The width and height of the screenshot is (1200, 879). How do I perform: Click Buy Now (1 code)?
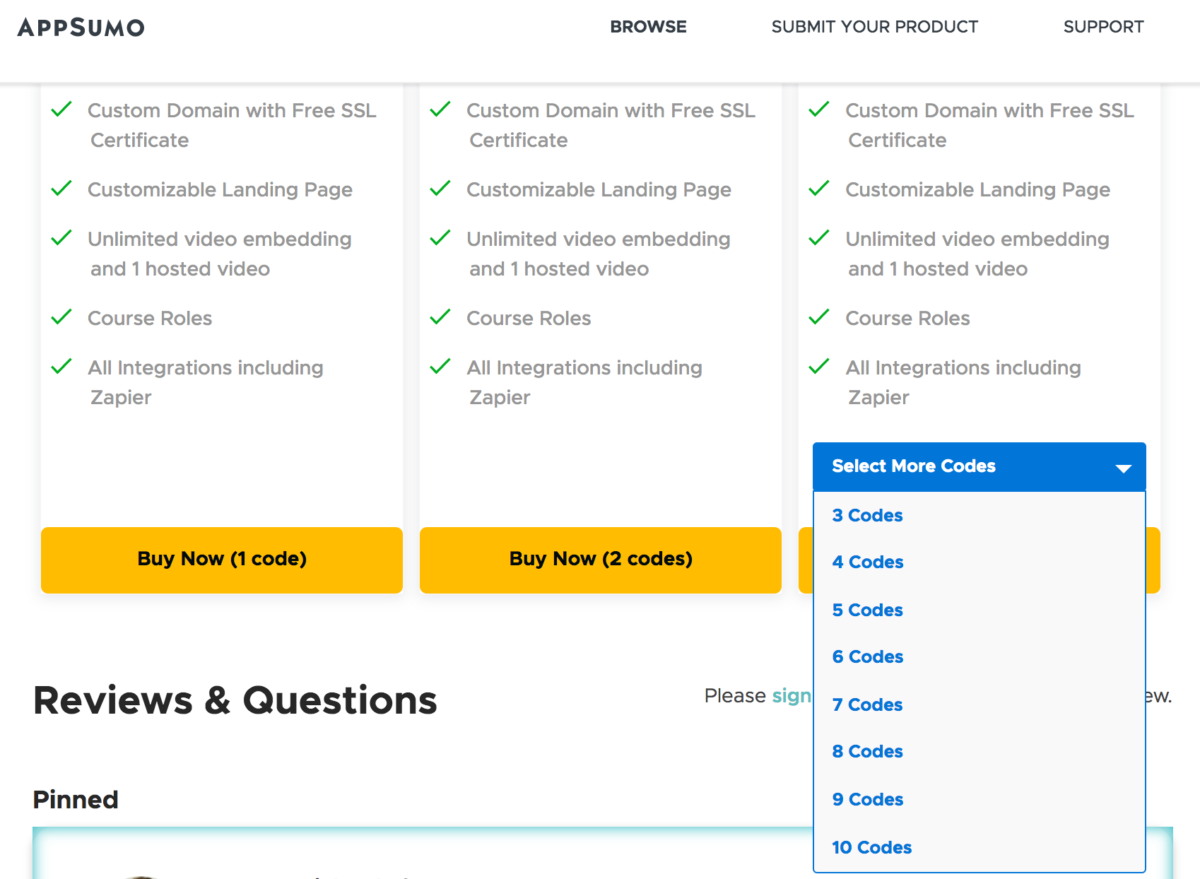coord(221,559)
